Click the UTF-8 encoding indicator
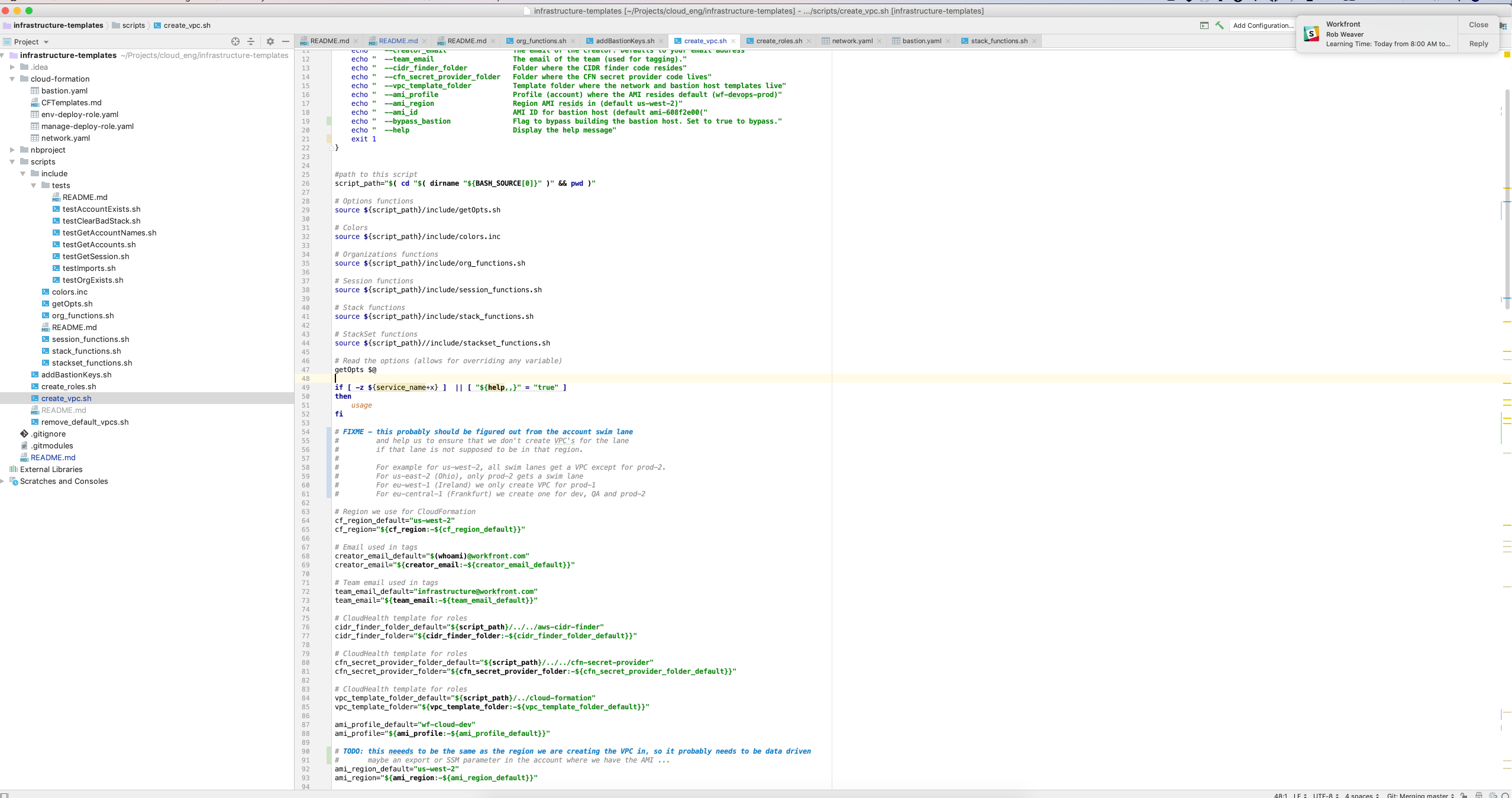 (1322, 795)
